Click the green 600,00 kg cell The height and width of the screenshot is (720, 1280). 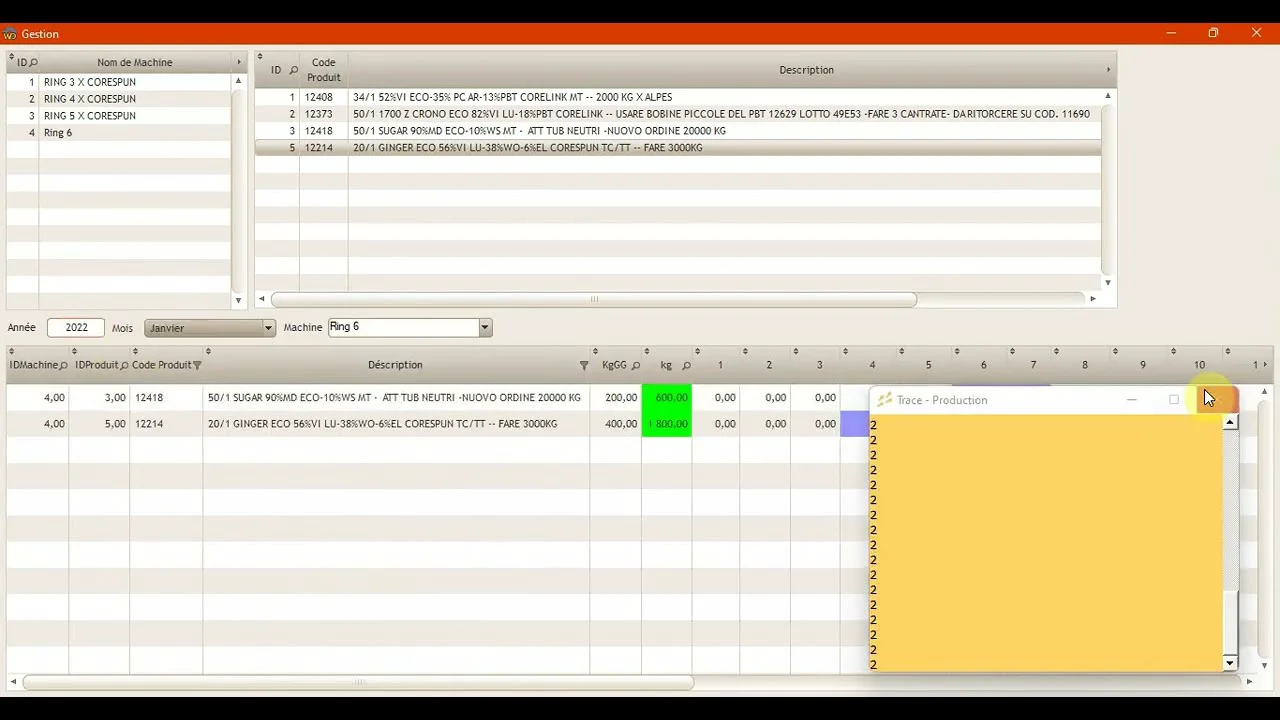[x=667, y=398]
